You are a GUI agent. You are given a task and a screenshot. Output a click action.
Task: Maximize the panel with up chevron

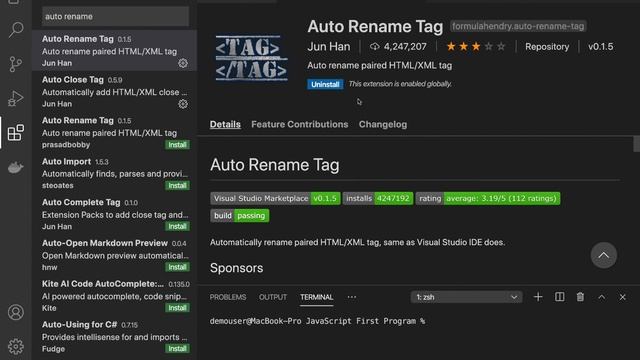pyautogui.click(x=602, y=297)
